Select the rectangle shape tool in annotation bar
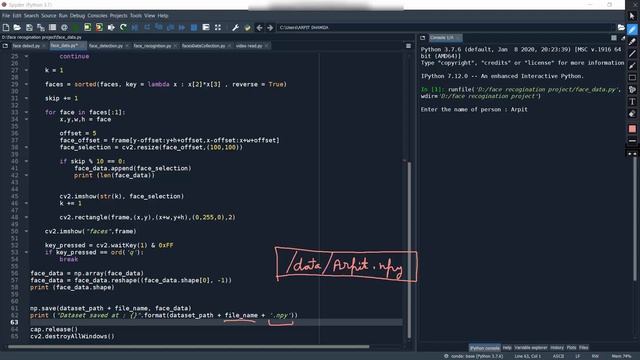Viewport: 640px width, 360px height. [x=632, y=78]
